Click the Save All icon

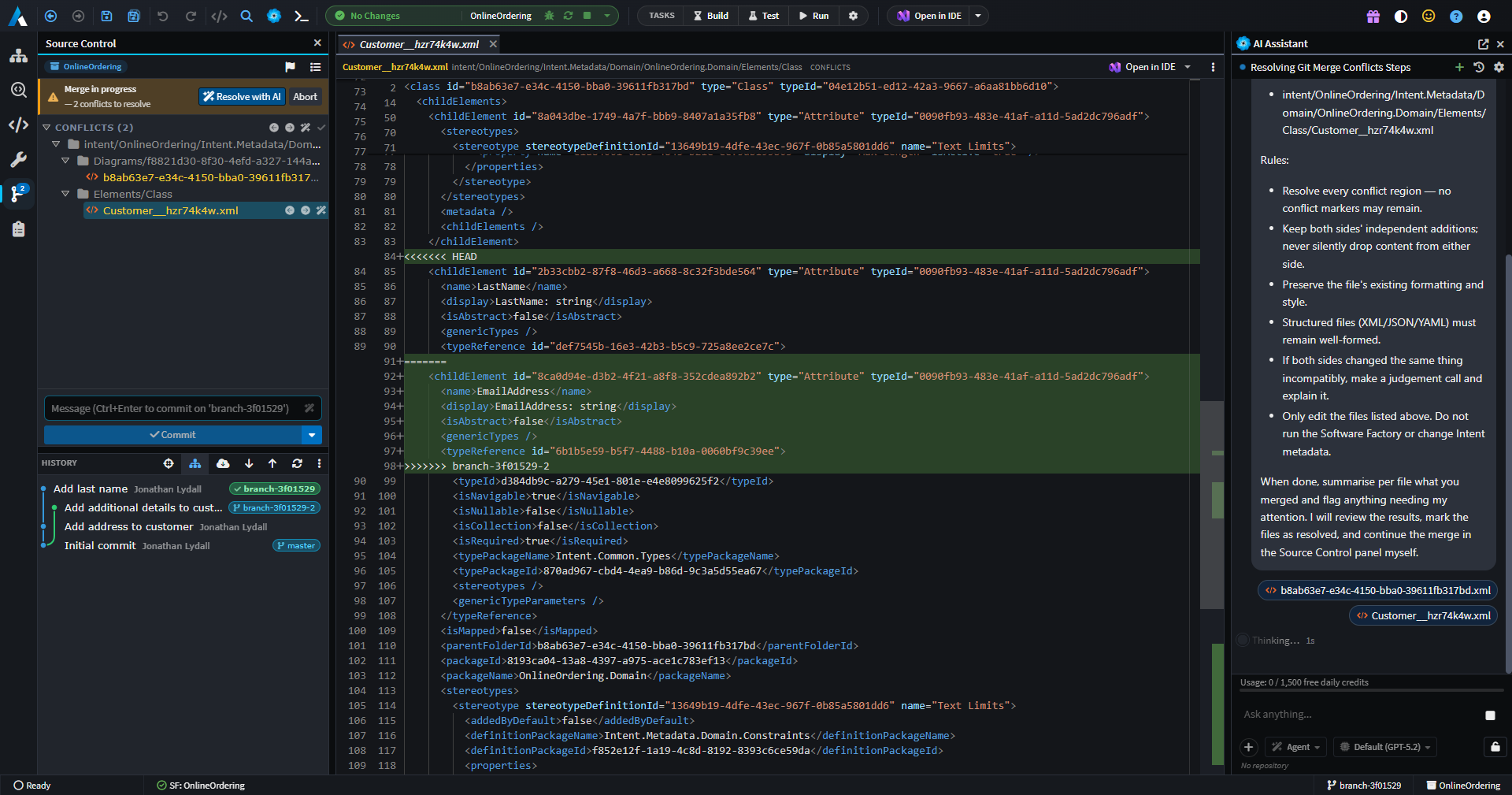pyautogui.click(x=134, y=16)
